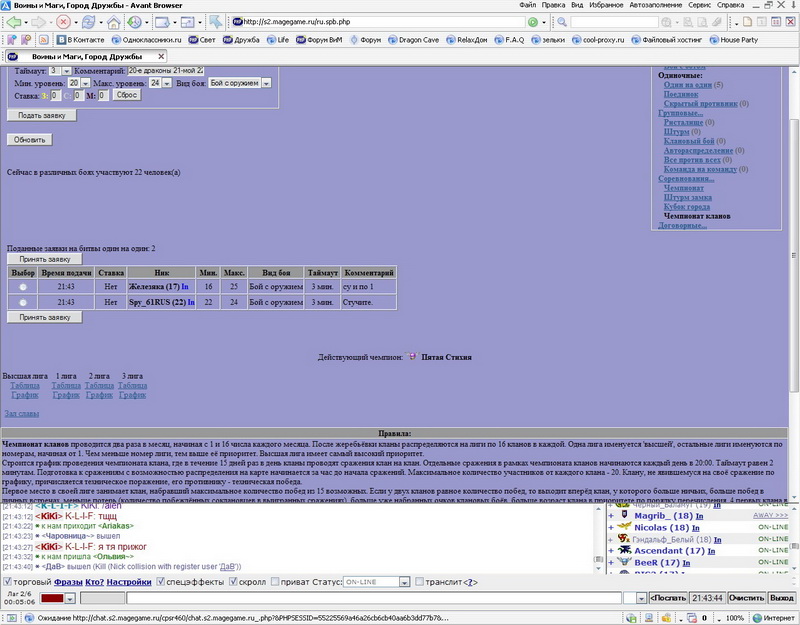Refresh the page using the Refresh icon
This screenshot has width=800, height=625.
point(89,22)
